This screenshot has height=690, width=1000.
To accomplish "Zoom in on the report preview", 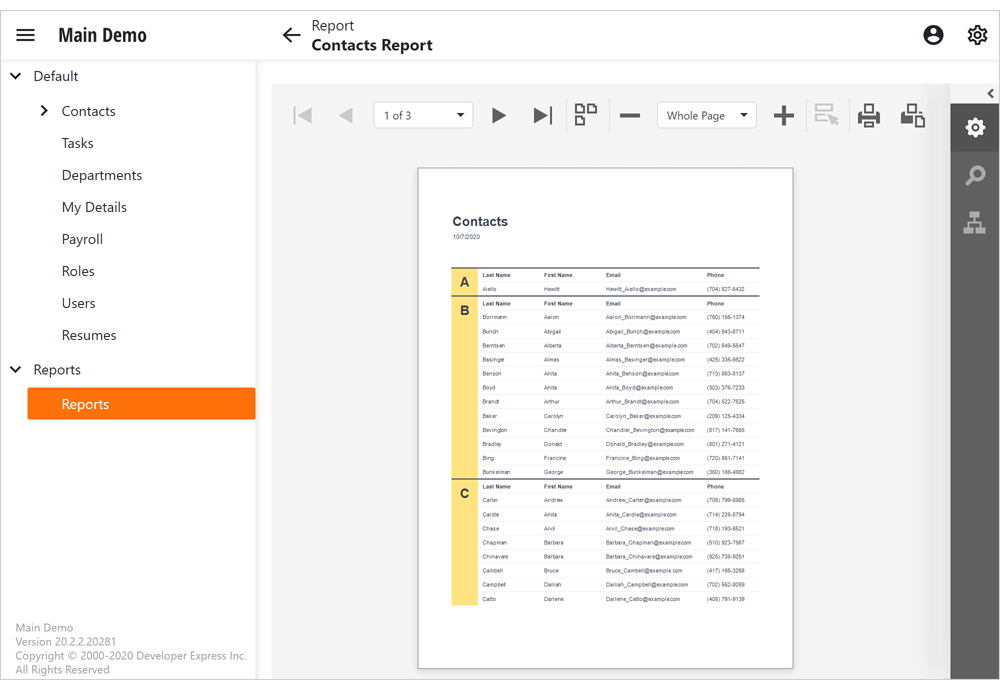I will pyautogui.click(x=784, y=115).
